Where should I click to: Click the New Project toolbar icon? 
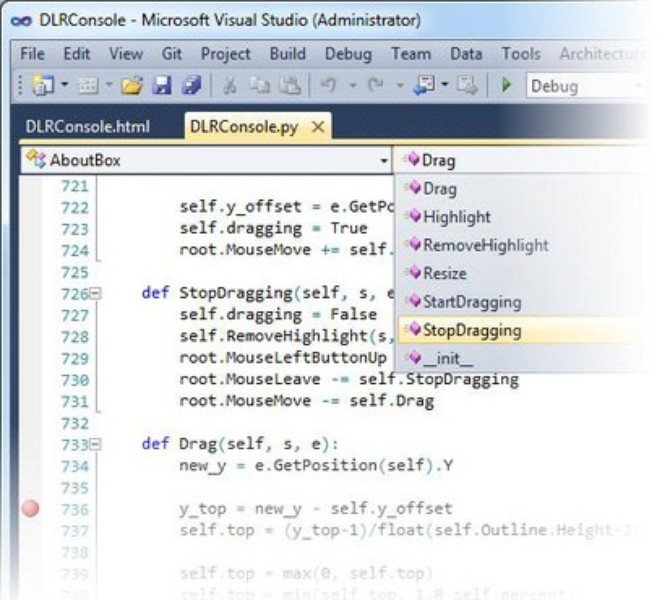pyautogui.click(x=42, y=85)
